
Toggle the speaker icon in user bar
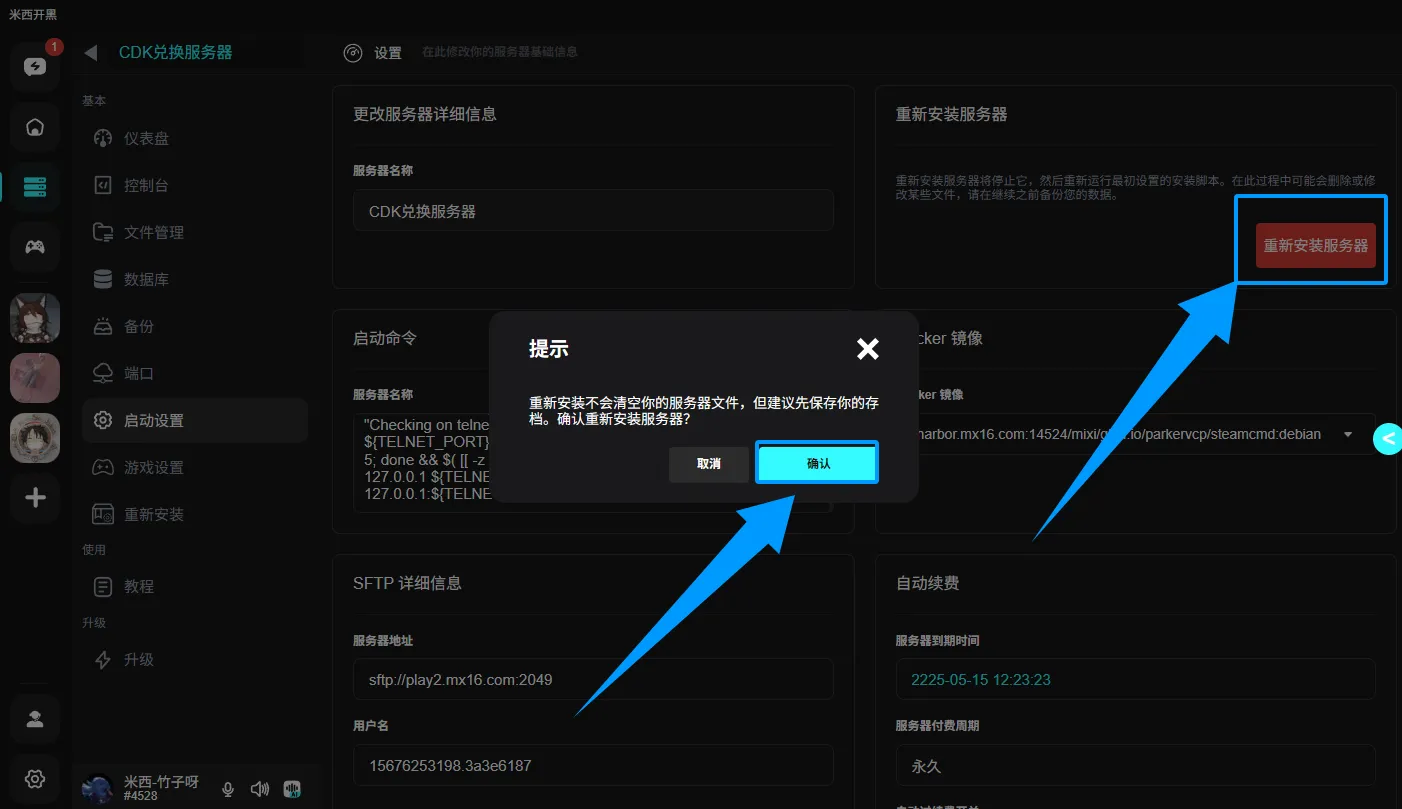pos(260,789)
